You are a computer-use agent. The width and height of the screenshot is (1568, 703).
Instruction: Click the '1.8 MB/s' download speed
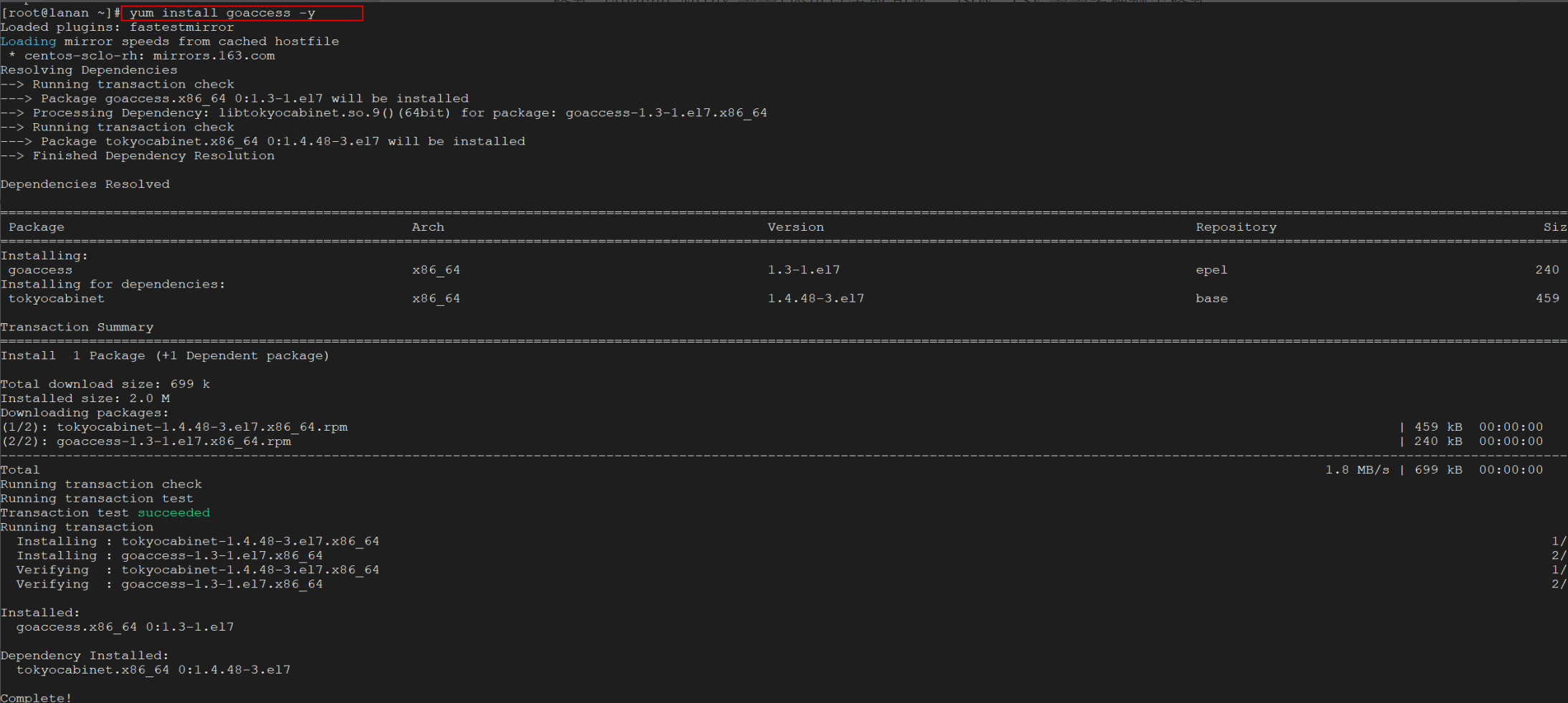[x=1357, y=470]
